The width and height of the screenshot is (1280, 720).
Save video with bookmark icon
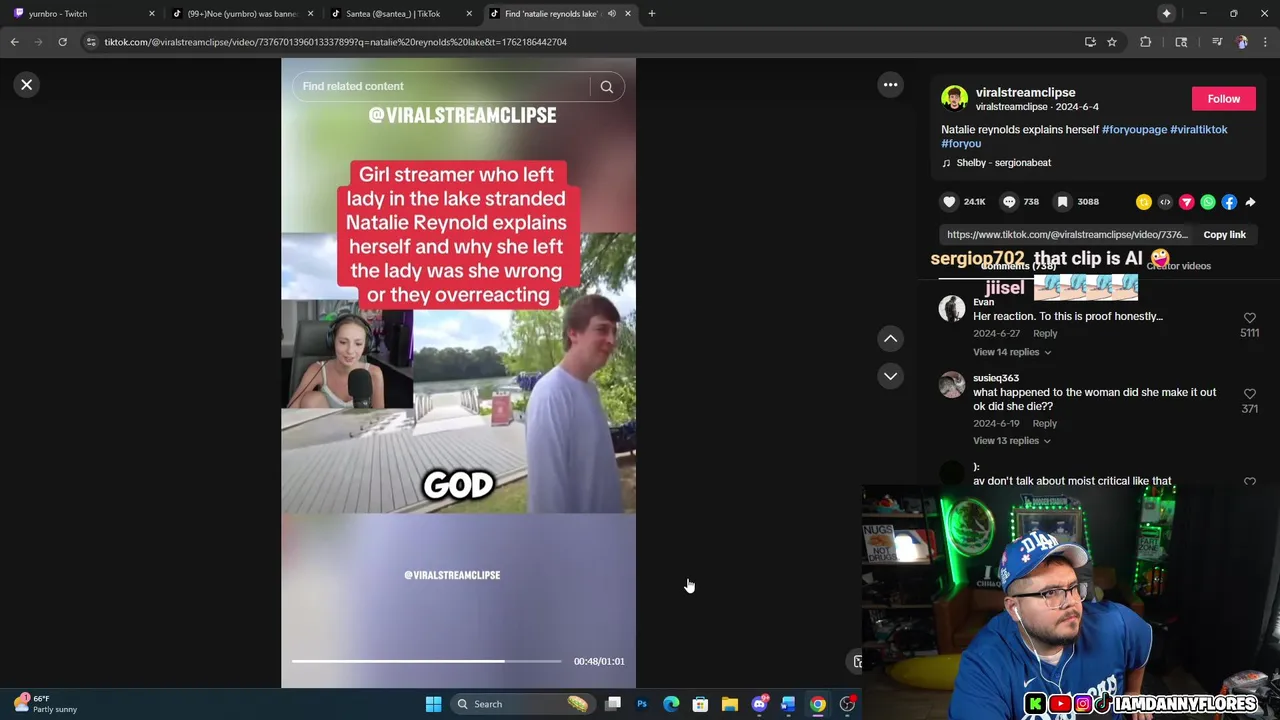click(x=1062, y=202)
